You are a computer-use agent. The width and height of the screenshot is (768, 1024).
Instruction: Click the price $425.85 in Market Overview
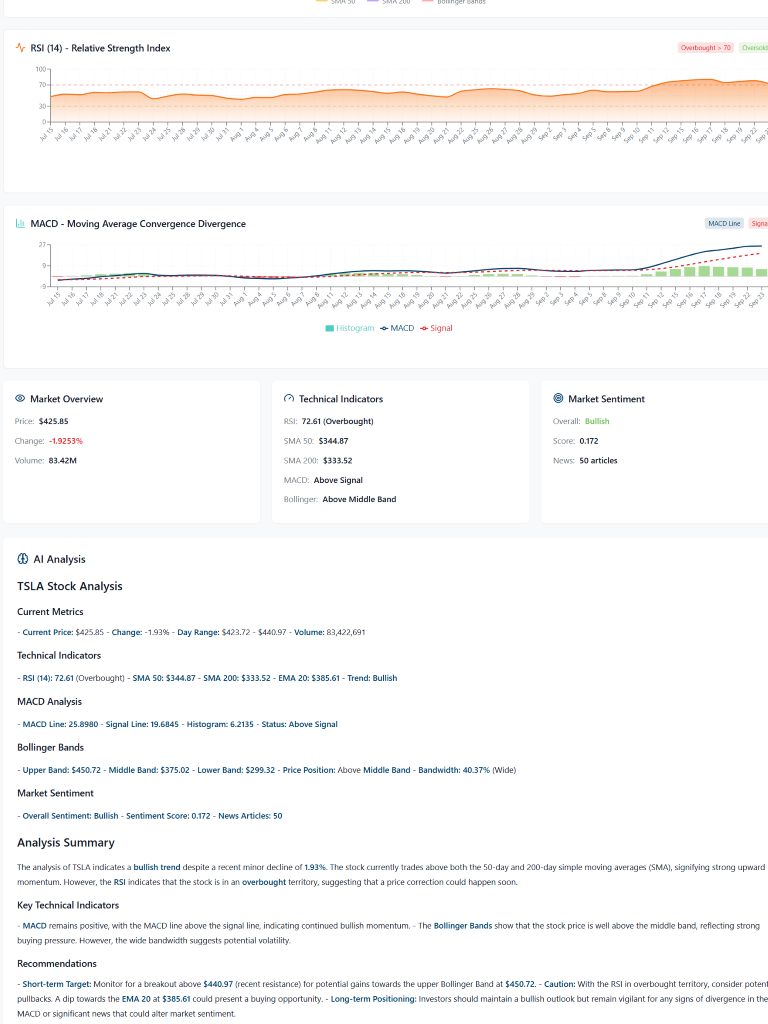click(54, 421)
